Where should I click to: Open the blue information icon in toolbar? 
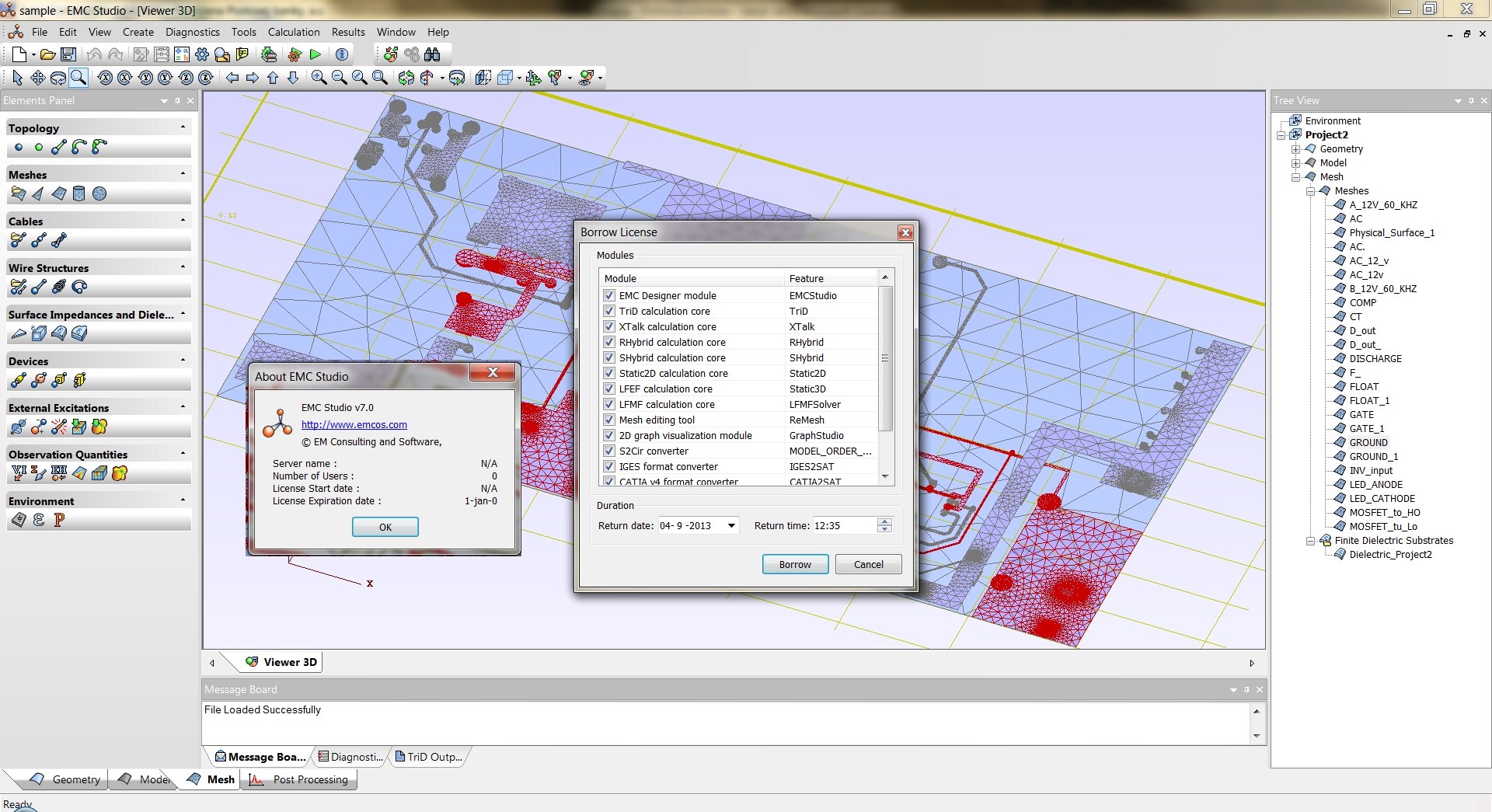pos(341,54)
